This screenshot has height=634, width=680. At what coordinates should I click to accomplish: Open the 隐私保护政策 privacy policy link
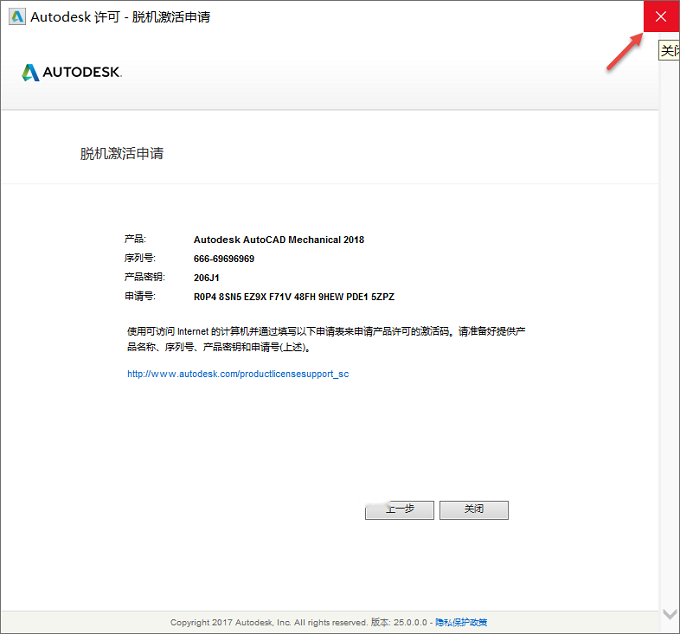pyautogui.click(x=461, y=622)
